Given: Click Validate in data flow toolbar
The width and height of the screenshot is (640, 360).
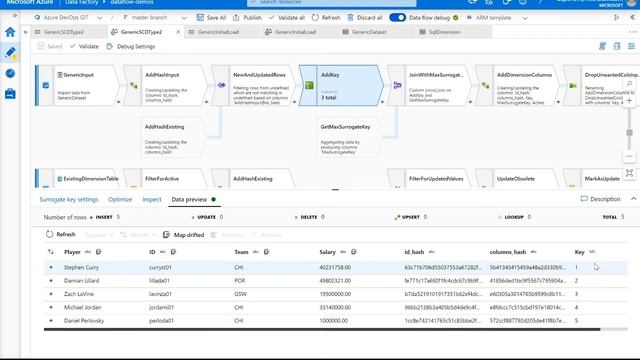Looking at the screenshot, I should [84, 47].
